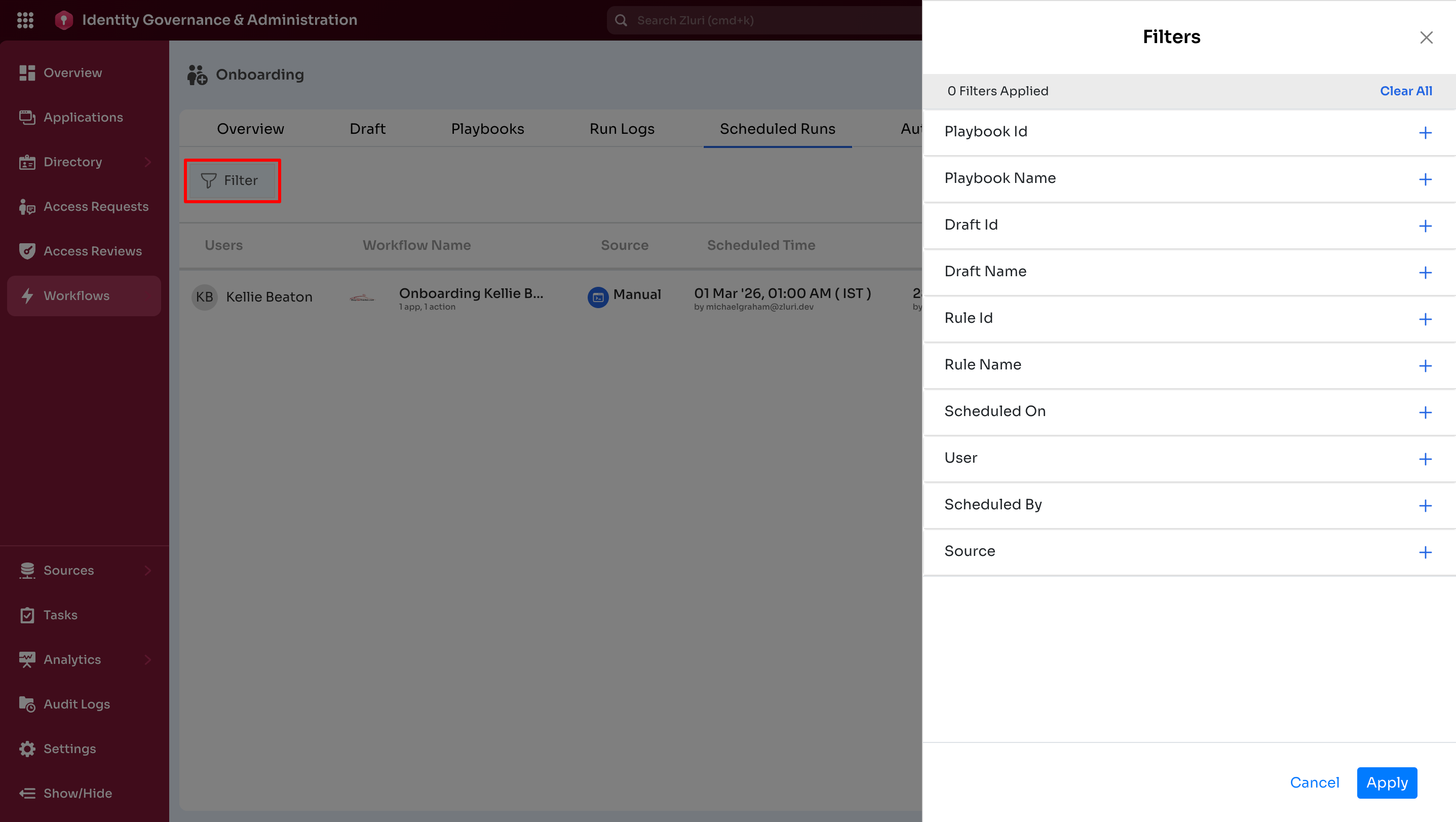
Task: Switch to the Playbooks tab
Action: (x=487, y=129)
